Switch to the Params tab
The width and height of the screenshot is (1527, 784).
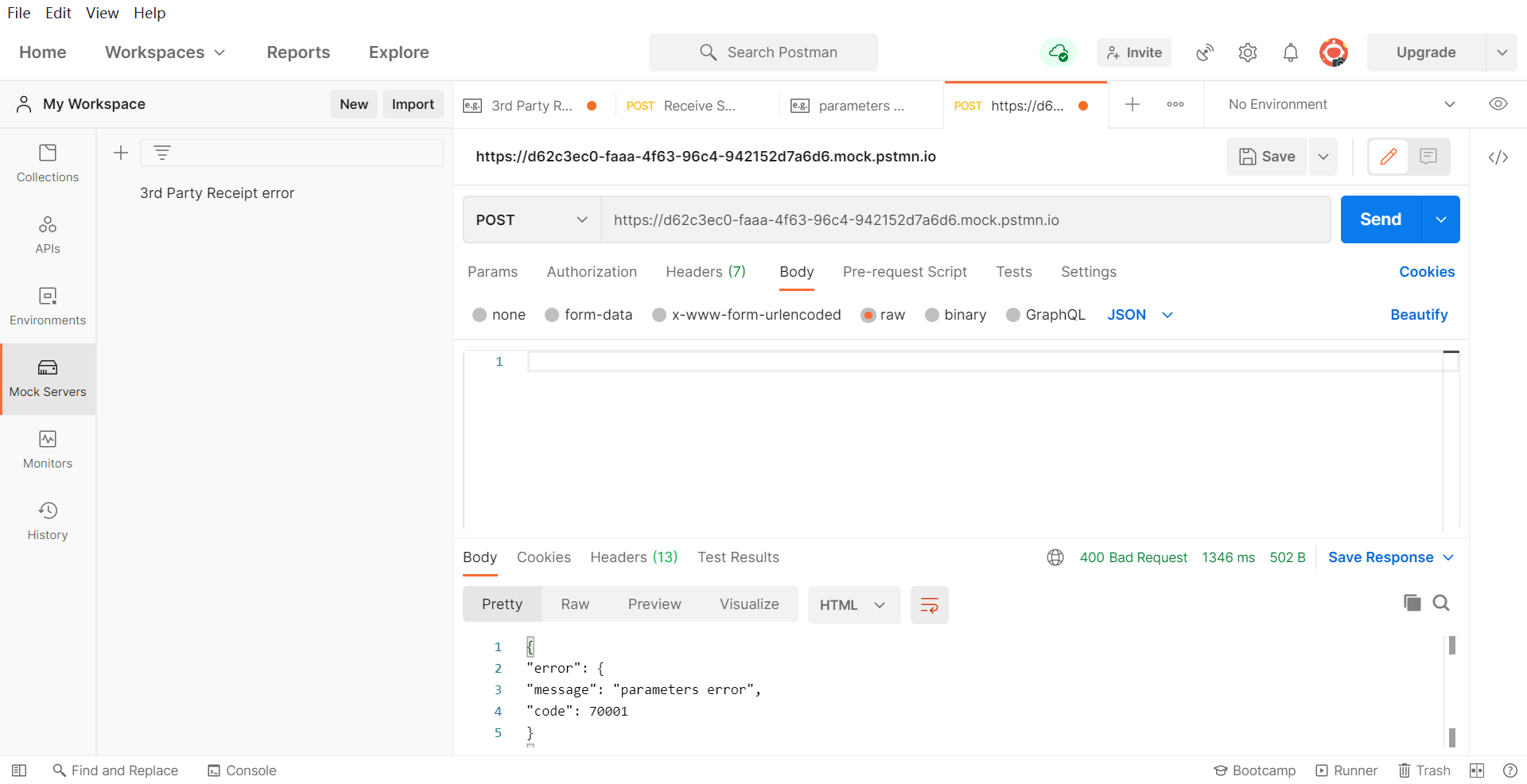coord(492,272)
